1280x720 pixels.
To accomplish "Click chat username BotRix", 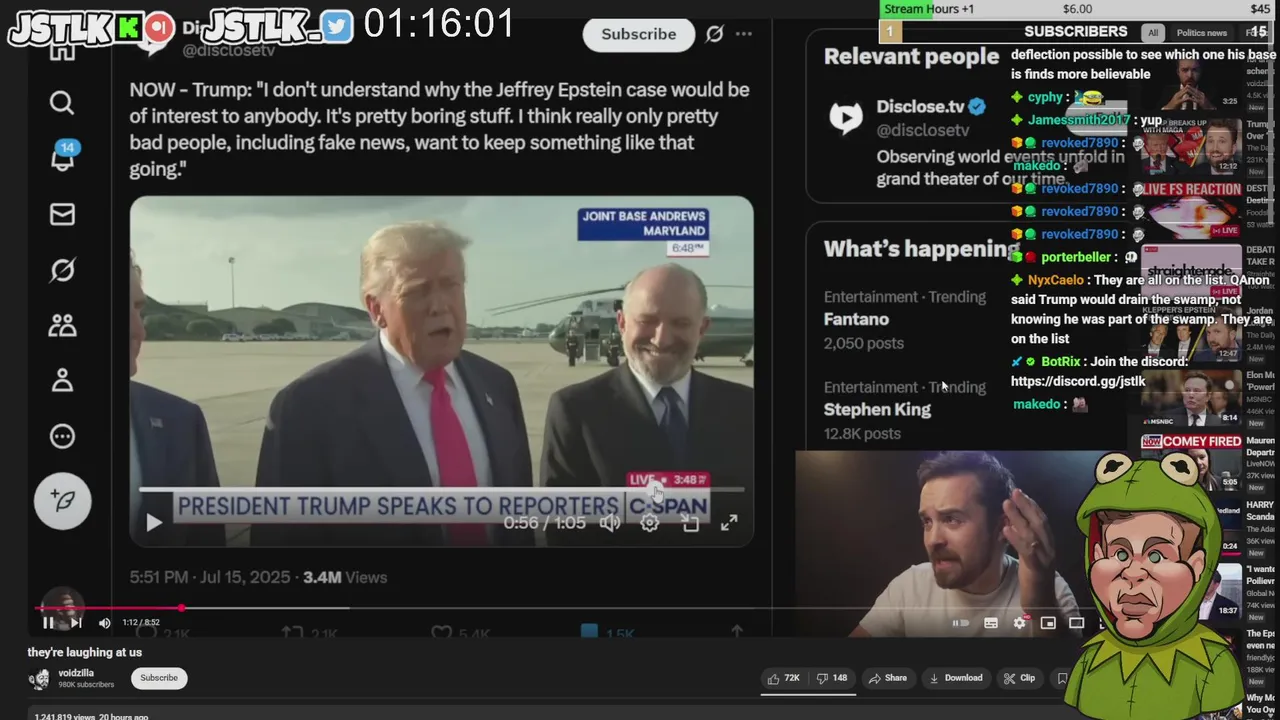I will click(x=1061, y=362).
